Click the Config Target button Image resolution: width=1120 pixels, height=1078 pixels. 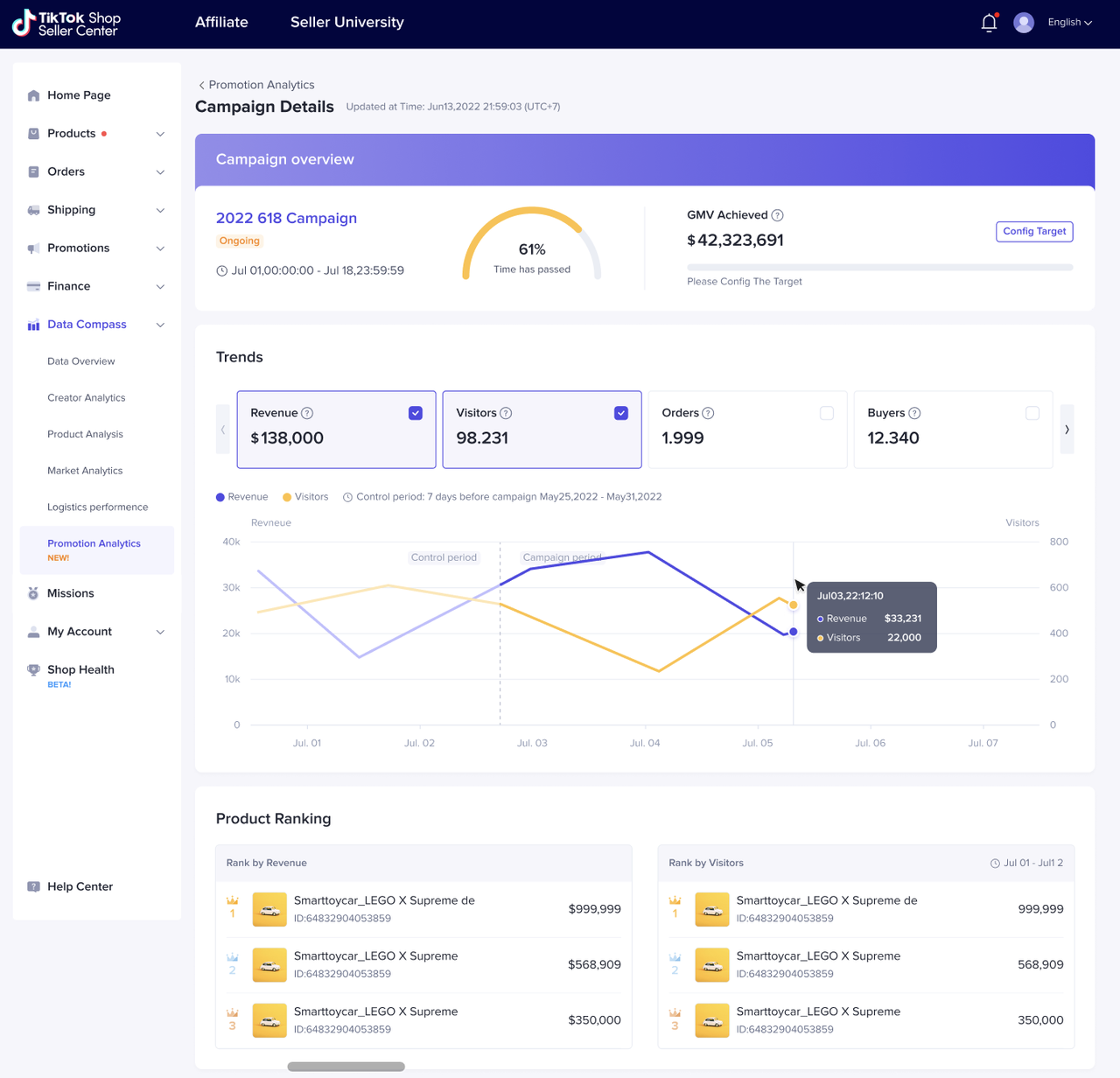tap(1034, 232)
